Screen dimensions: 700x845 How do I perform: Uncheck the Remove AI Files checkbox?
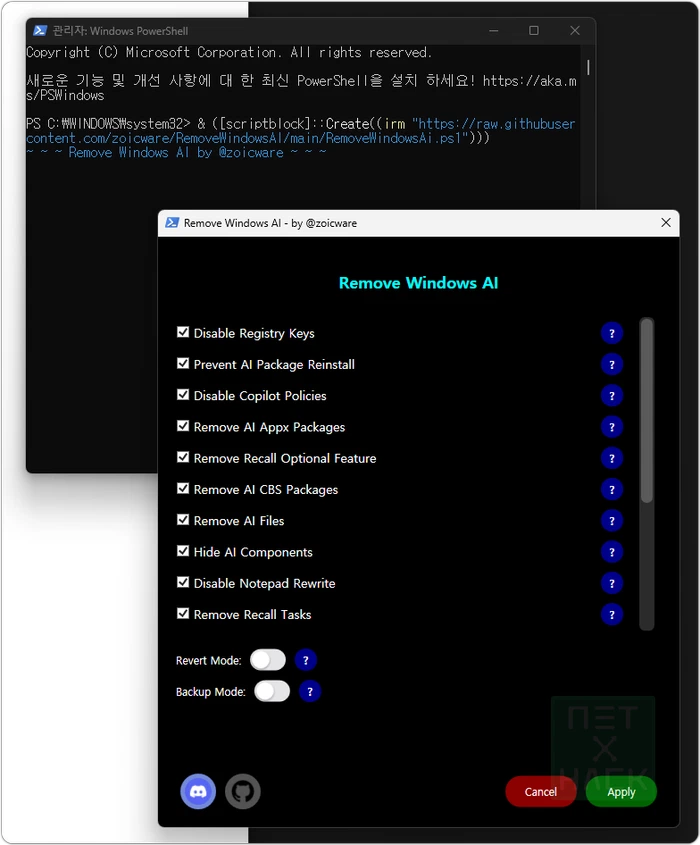pyautogui.click(x=183, y=520)
